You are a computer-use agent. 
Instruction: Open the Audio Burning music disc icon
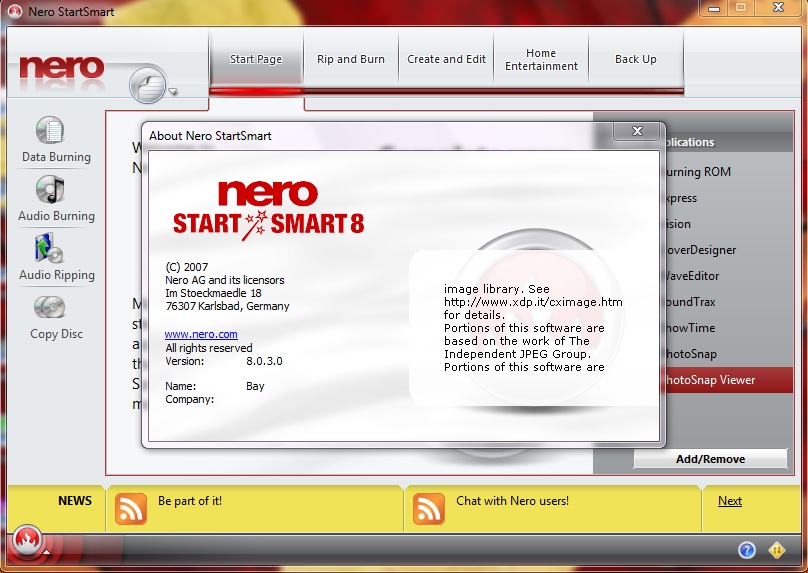click(x=50, y=189)
